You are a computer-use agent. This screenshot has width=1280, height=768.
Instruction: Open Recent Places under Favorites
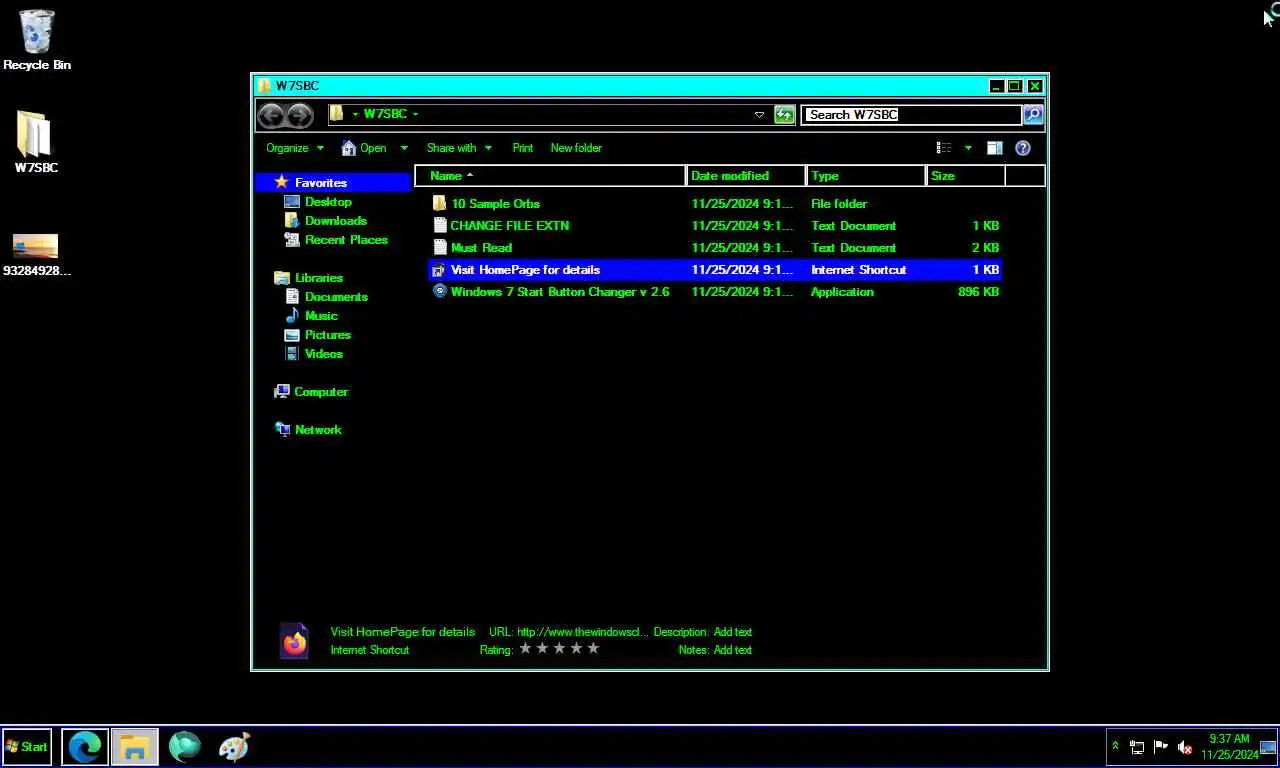point(346,240)
